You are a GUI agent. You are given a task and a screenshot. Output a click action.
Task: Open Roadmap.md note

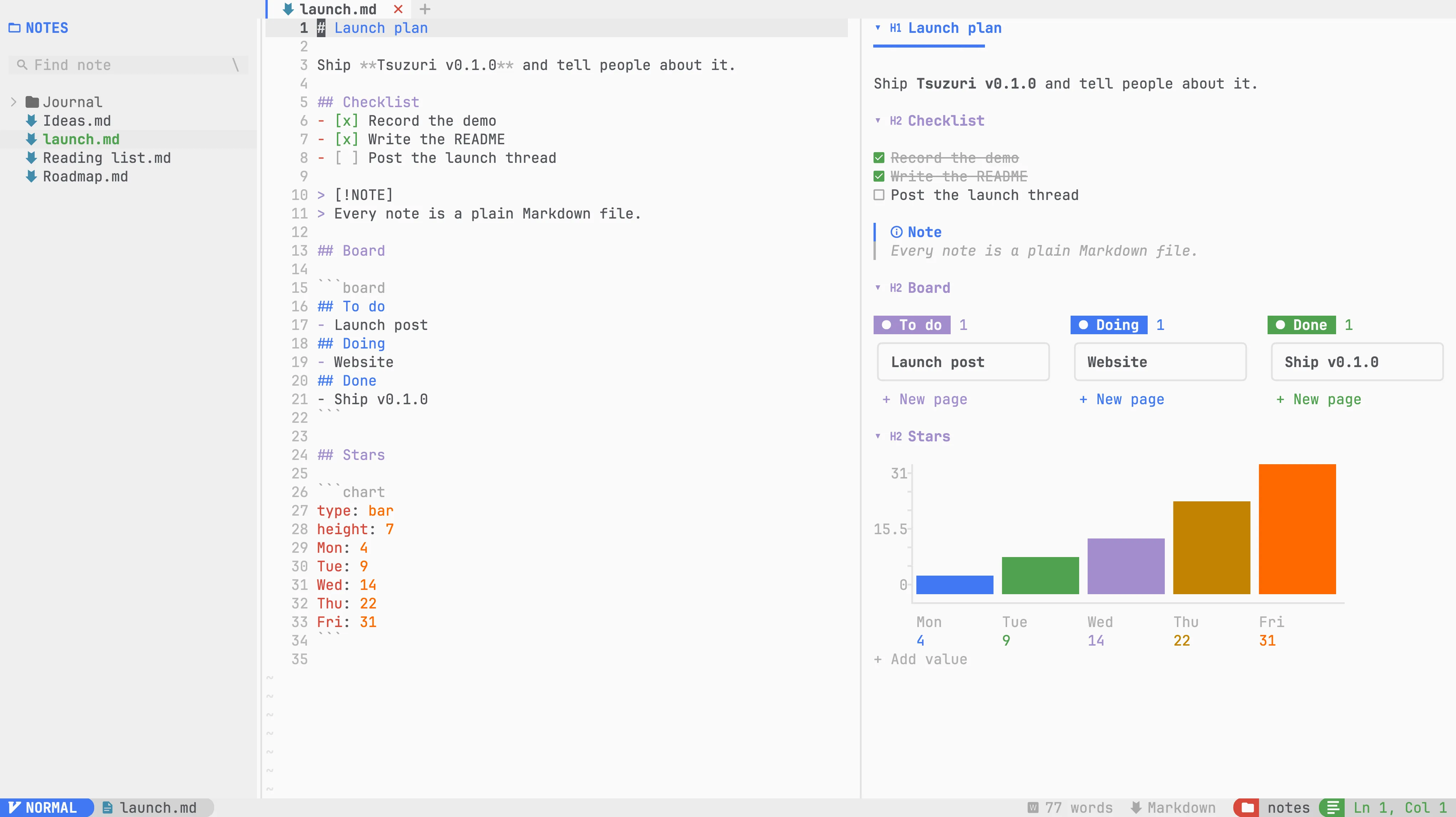[85, 176]
